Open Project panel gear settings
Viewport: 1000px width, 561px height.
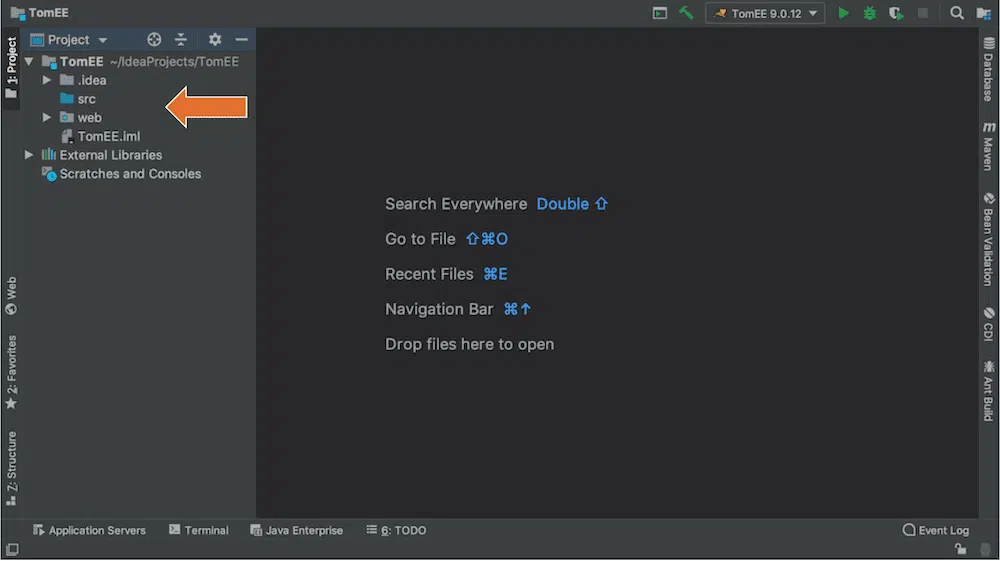(215, 40)
